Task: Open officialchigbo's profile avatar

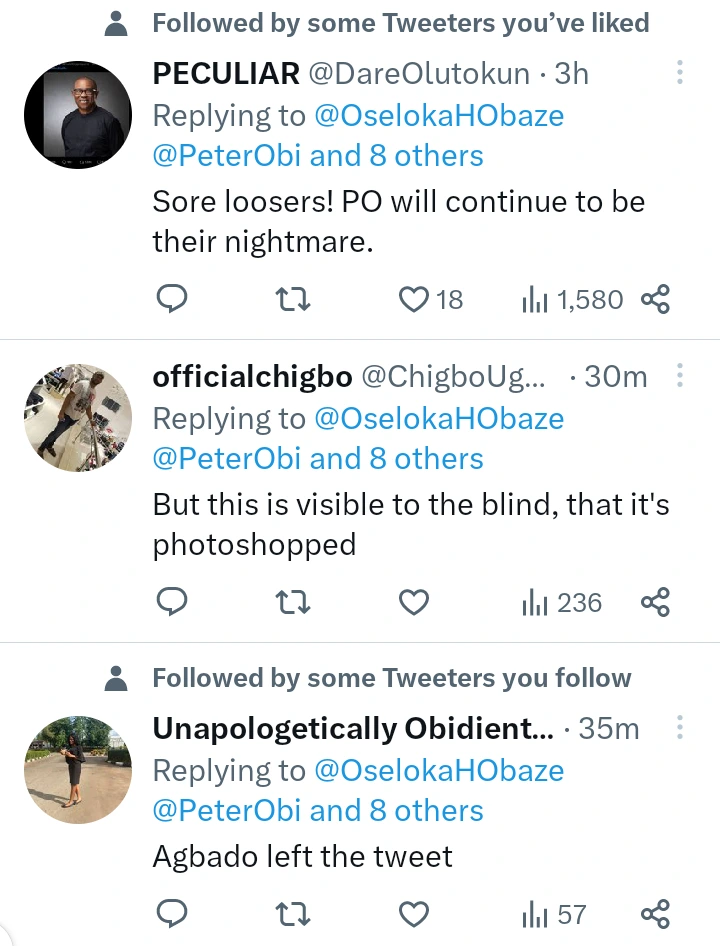Action: click(78, 416)
